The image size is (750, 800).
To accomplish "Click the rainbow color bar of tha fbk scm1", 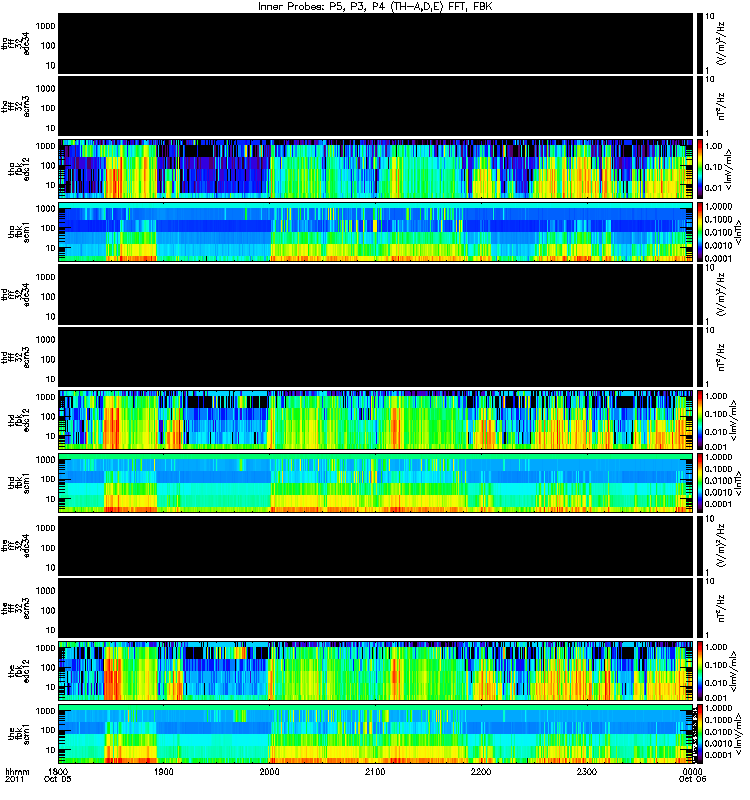I will (700, 232).
